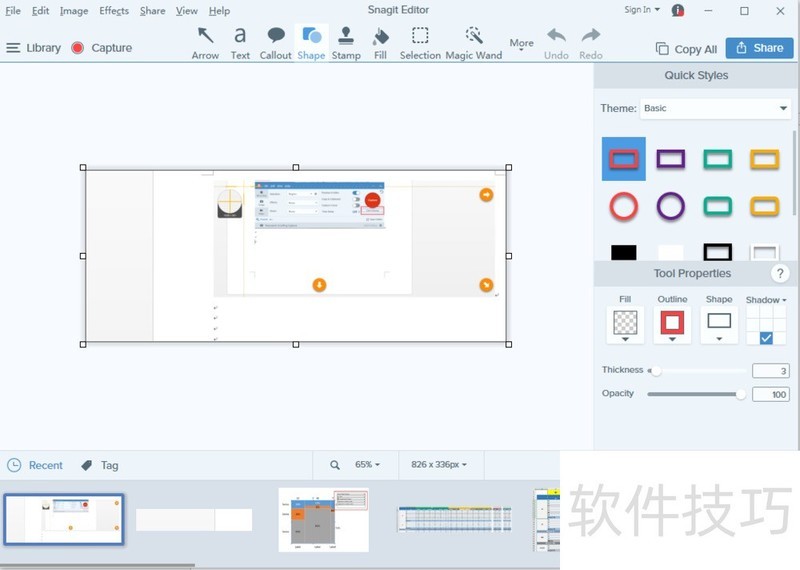Toggle the checked shadow direction box
The image size is (800, 570).
coord(766,338)
